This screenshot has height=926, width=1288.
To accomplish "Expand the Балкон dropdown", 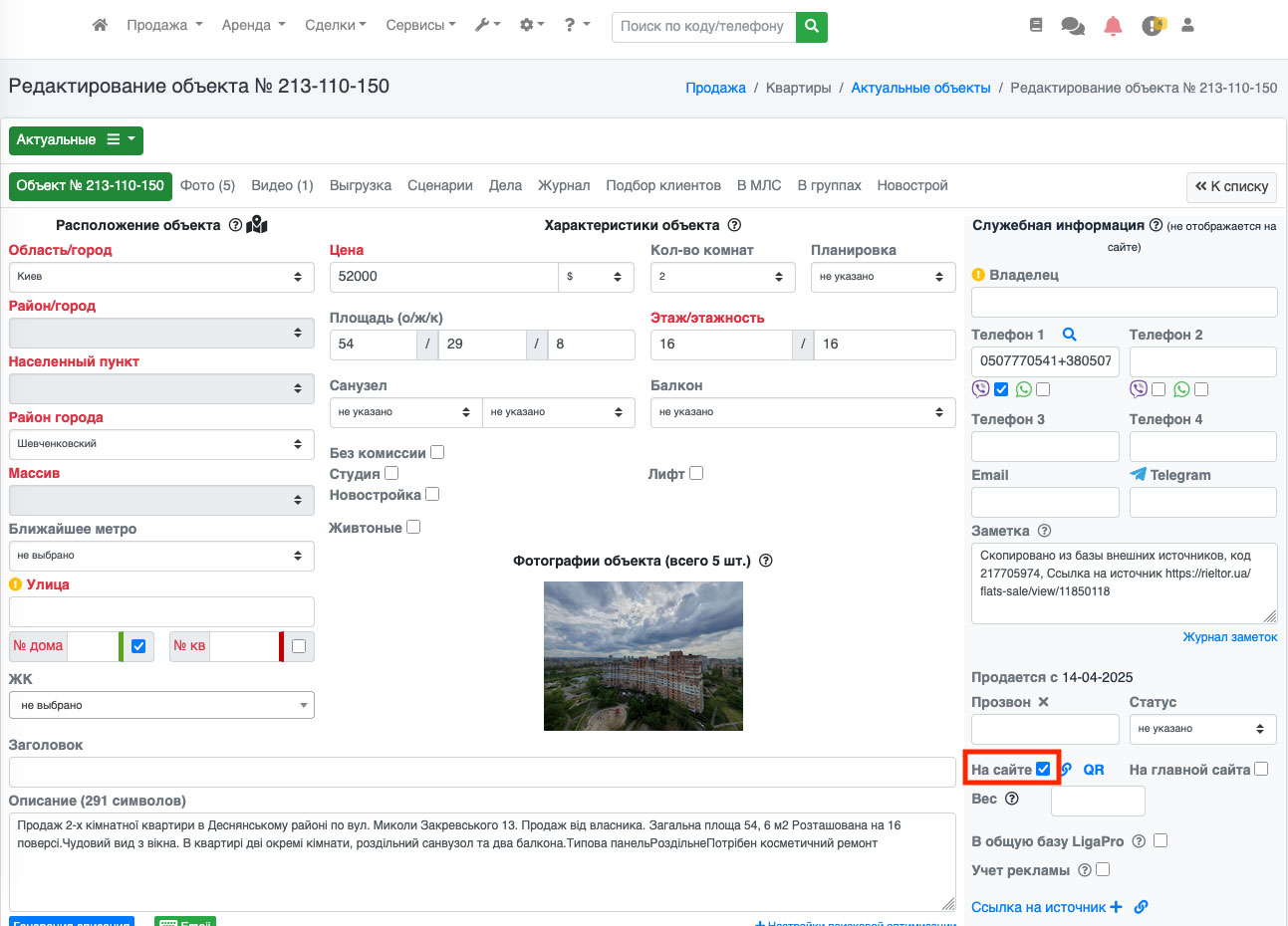I will click(x=802, y=412).
